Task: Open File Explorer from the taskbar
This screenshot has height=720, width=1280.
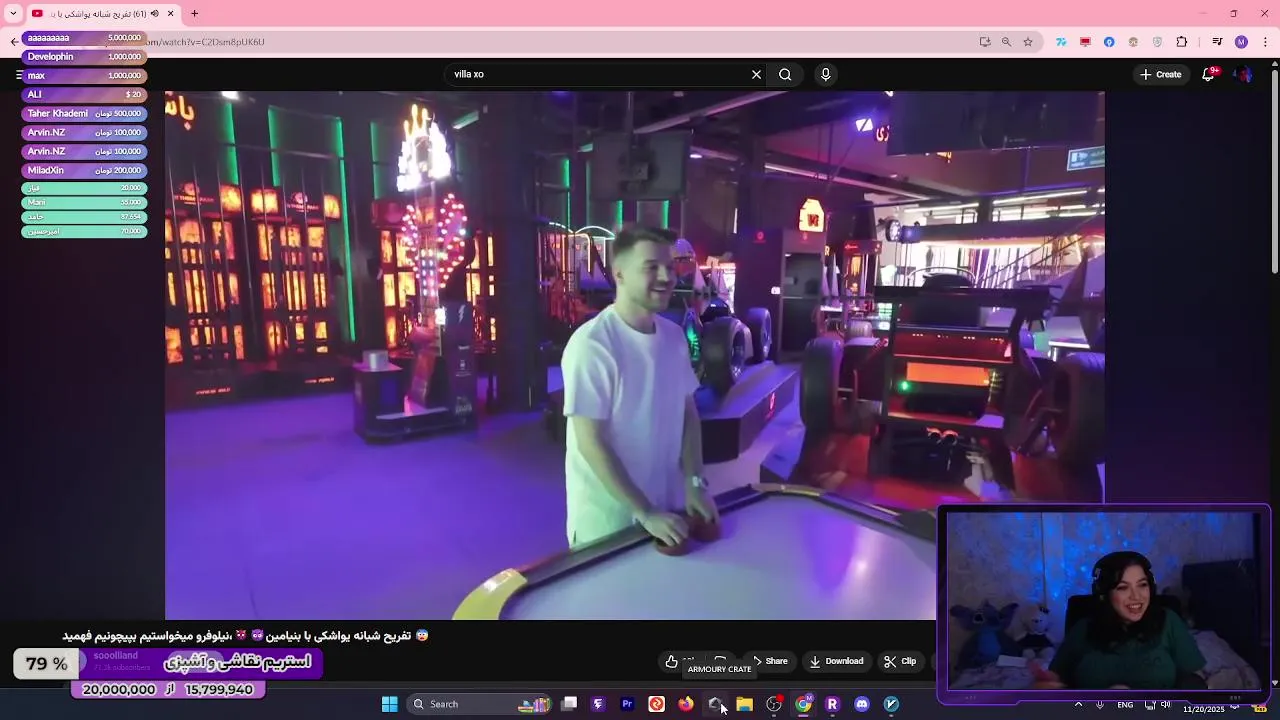Action: (744, 704)
